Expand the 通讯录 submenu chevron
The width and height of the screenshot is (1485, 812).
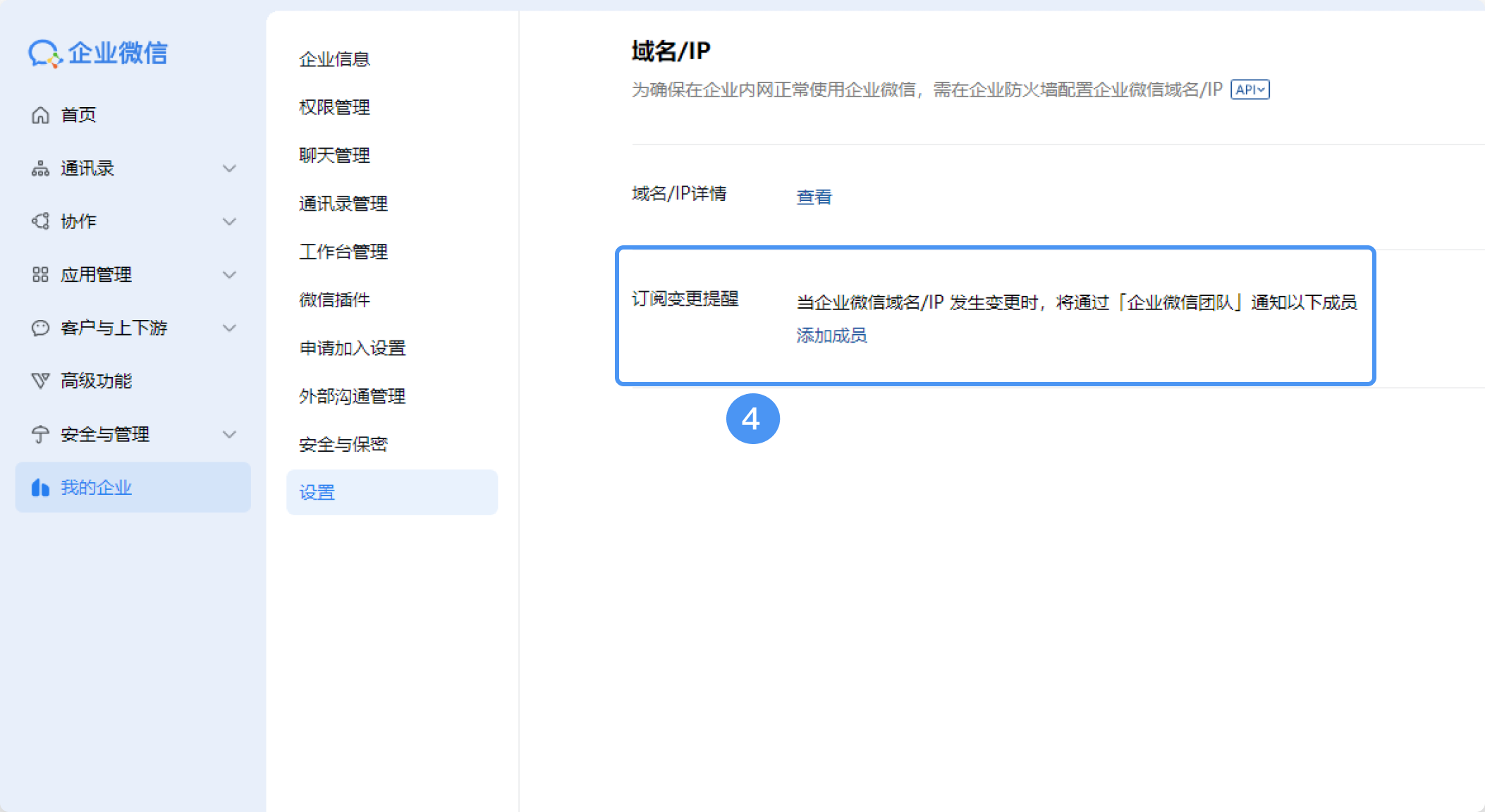click(229, 168)
